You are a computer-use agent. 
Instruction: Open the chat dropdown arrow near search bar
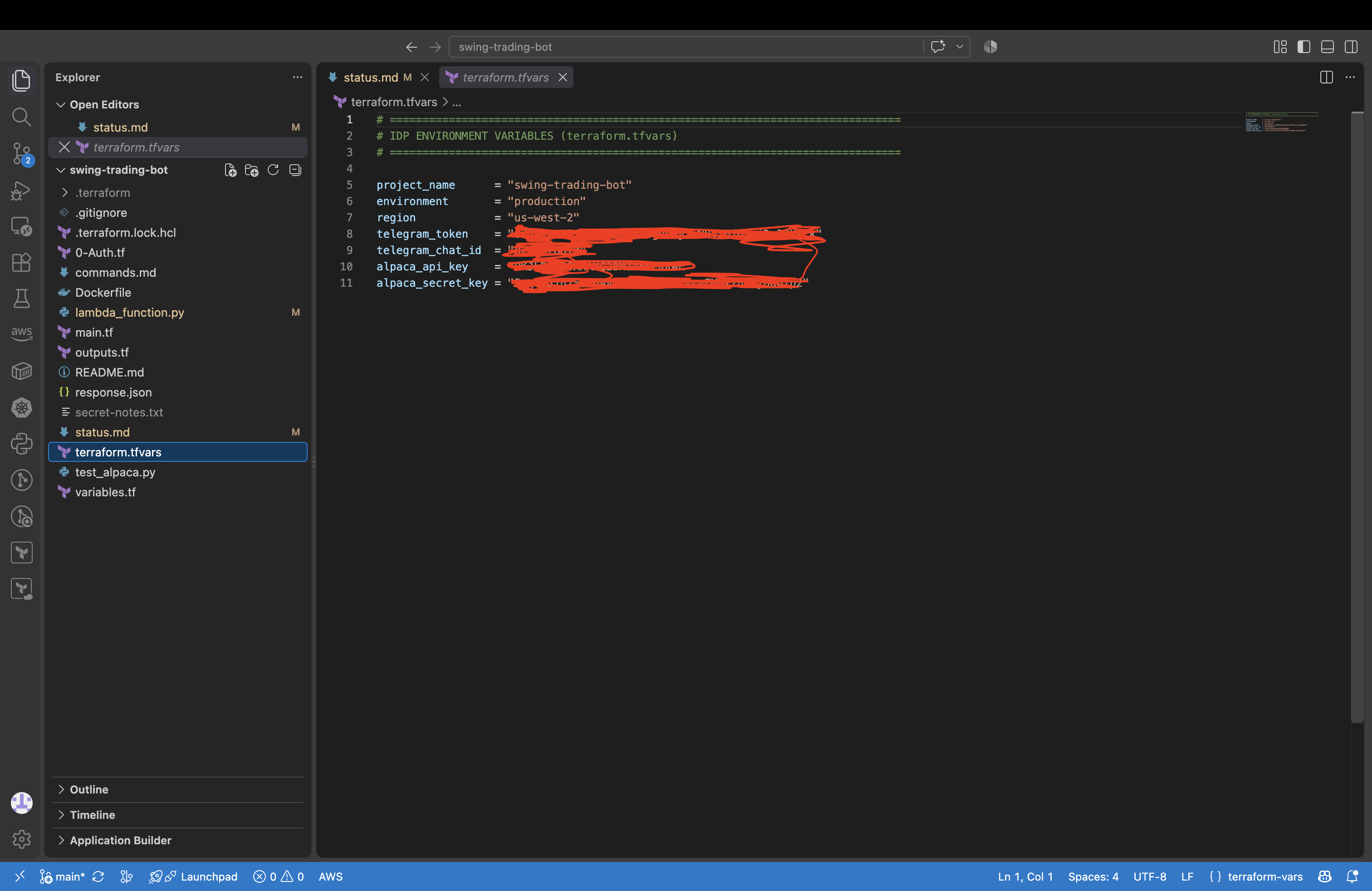960,47
